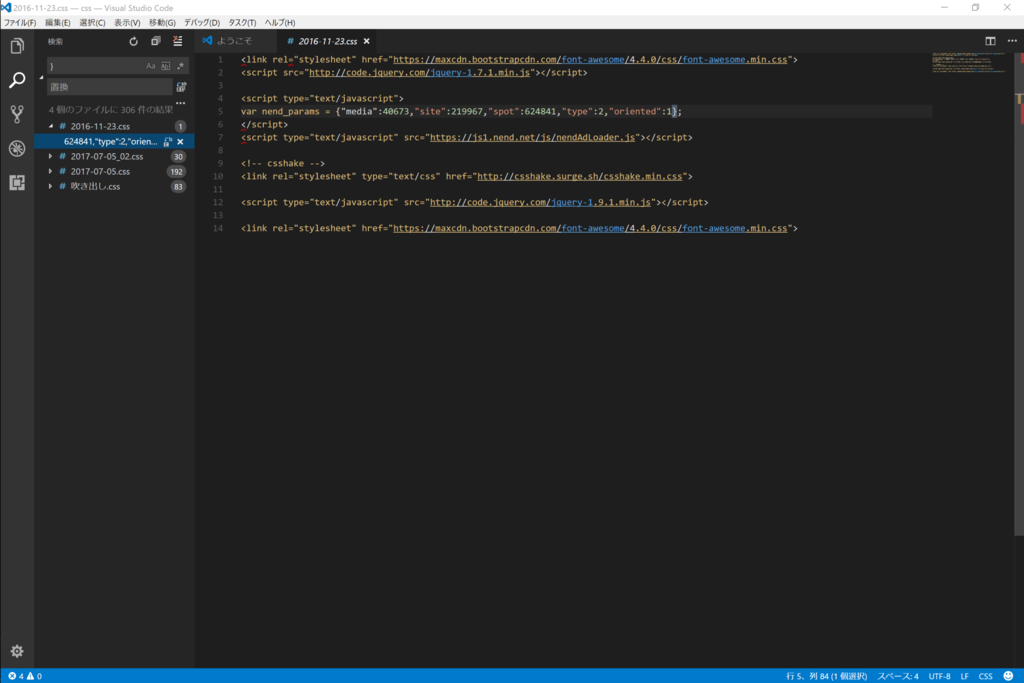Image resolution: width=1024 pixels, height=683 pixels.
Task: Click the 置換 replace input field
Action: coord(109,87)
